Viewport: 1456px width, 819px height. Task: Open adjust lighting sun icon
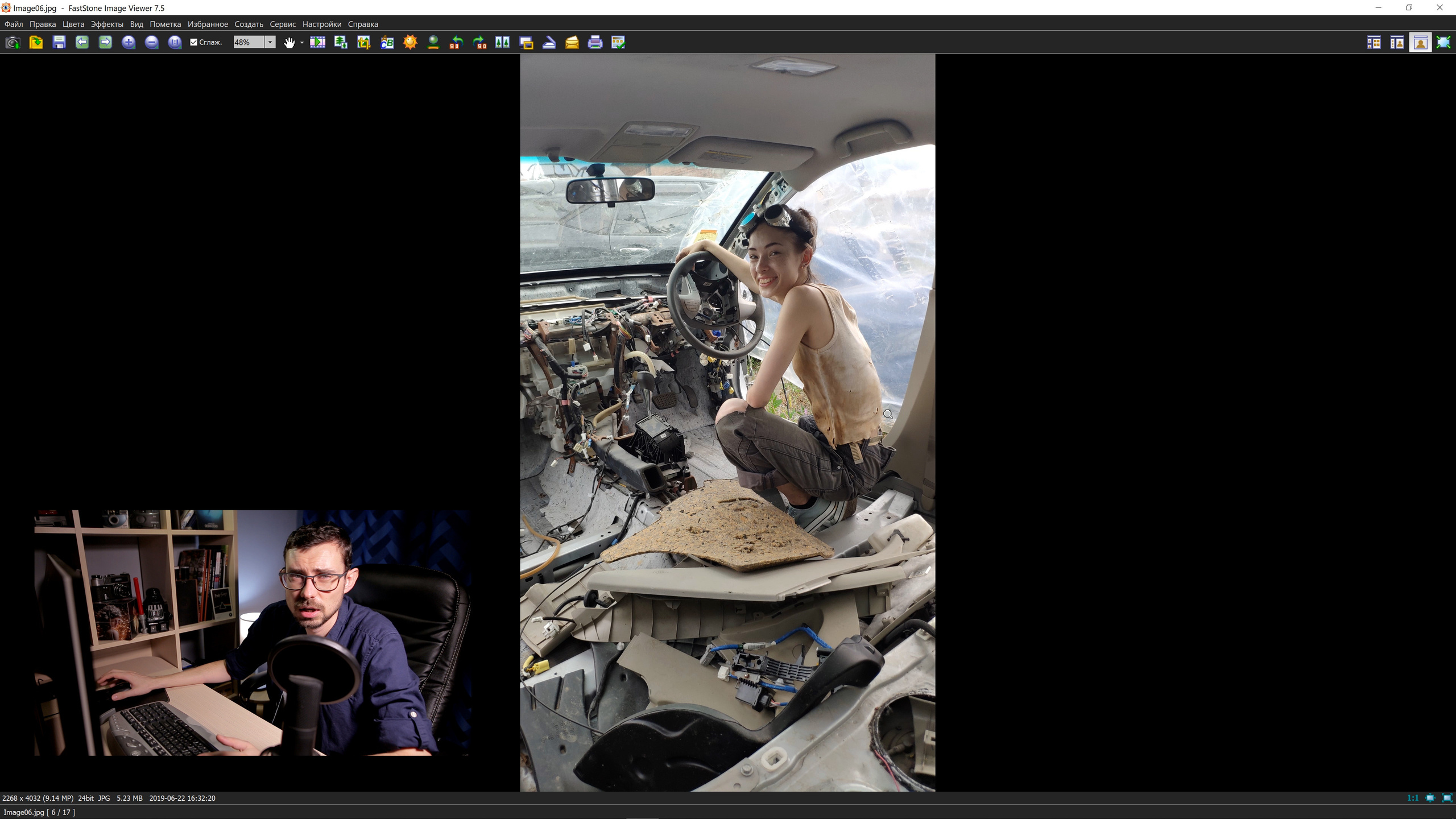click(410, 43)
